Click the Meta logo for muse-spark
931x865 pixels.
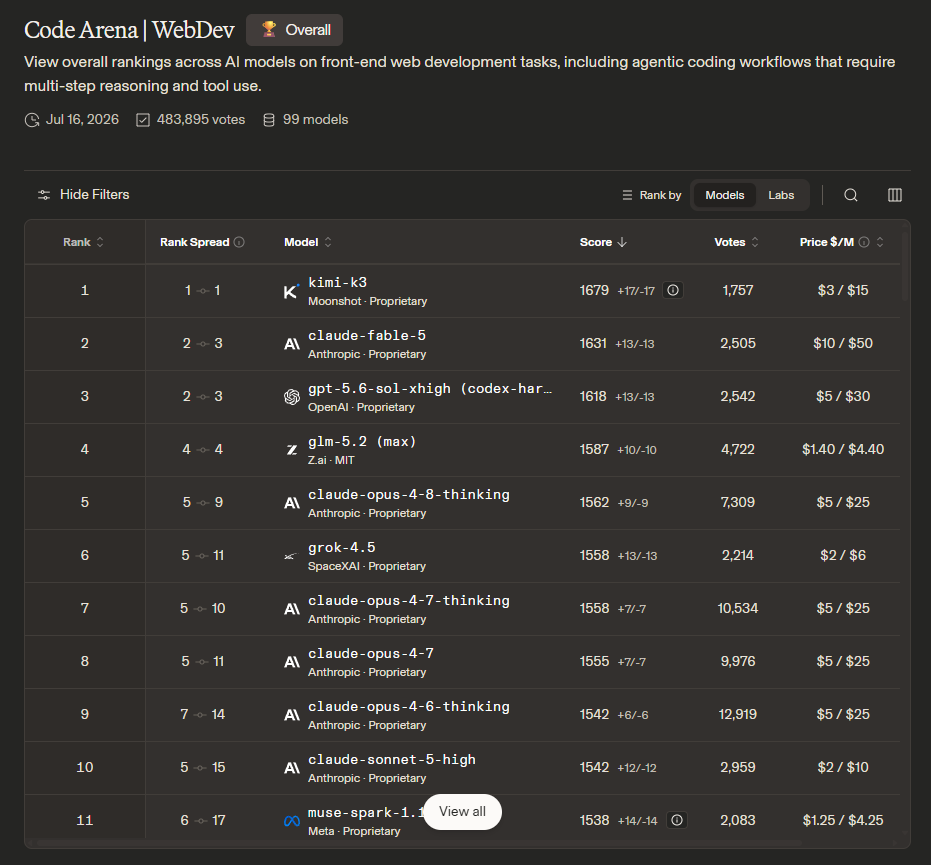pos(292,821)
